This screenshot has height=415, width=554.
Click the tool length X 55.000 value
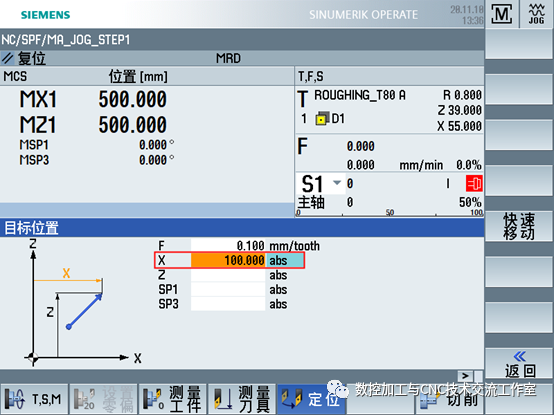click(459, 126)
